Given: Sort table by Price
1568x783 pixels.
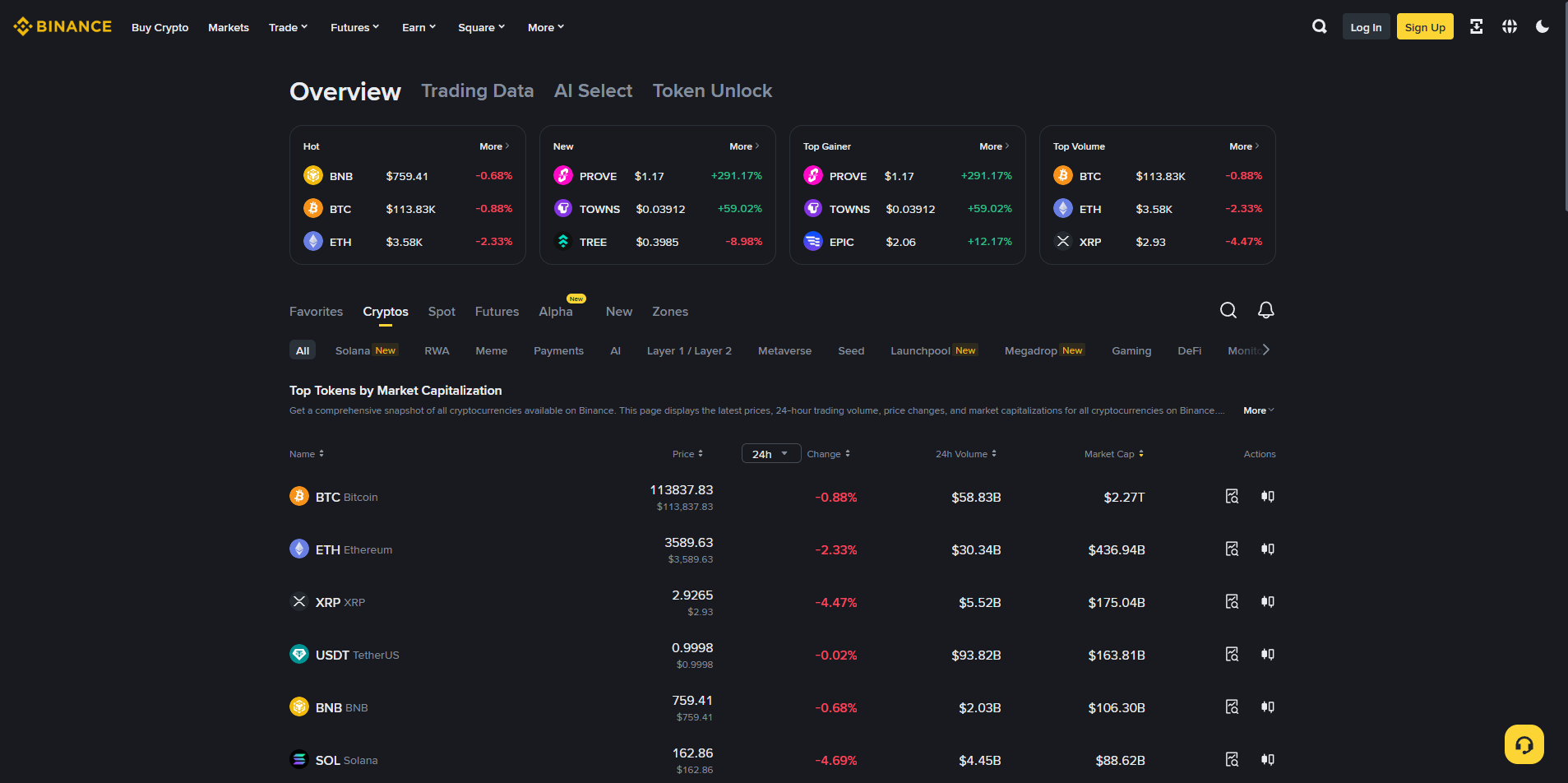Looking at the screenshot, I should [x=687, y=454].
